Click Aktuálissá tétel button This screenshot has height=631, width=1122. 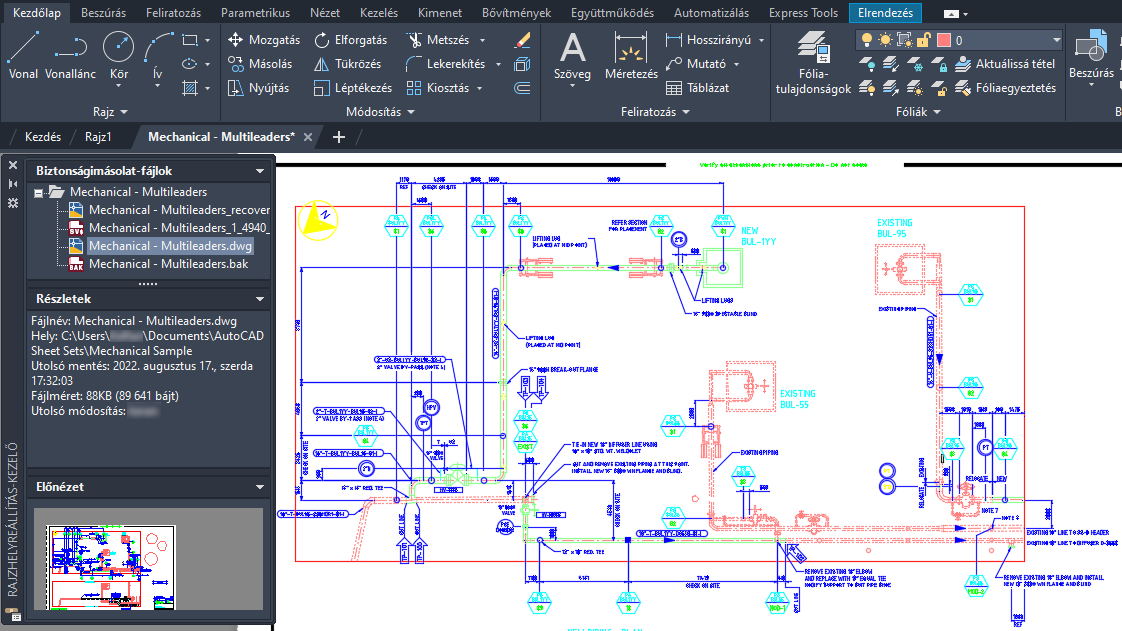click(1005, 64)
